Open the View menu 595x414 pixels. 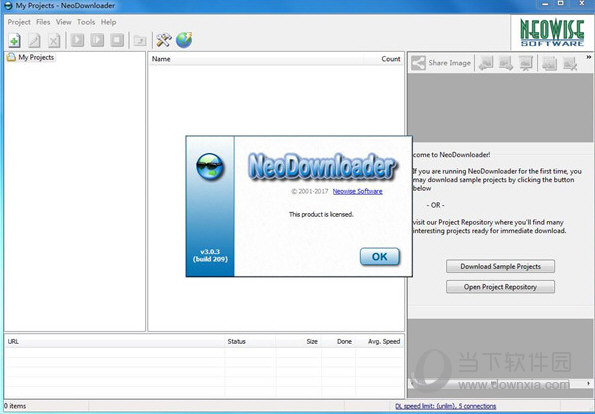[64, 22]
